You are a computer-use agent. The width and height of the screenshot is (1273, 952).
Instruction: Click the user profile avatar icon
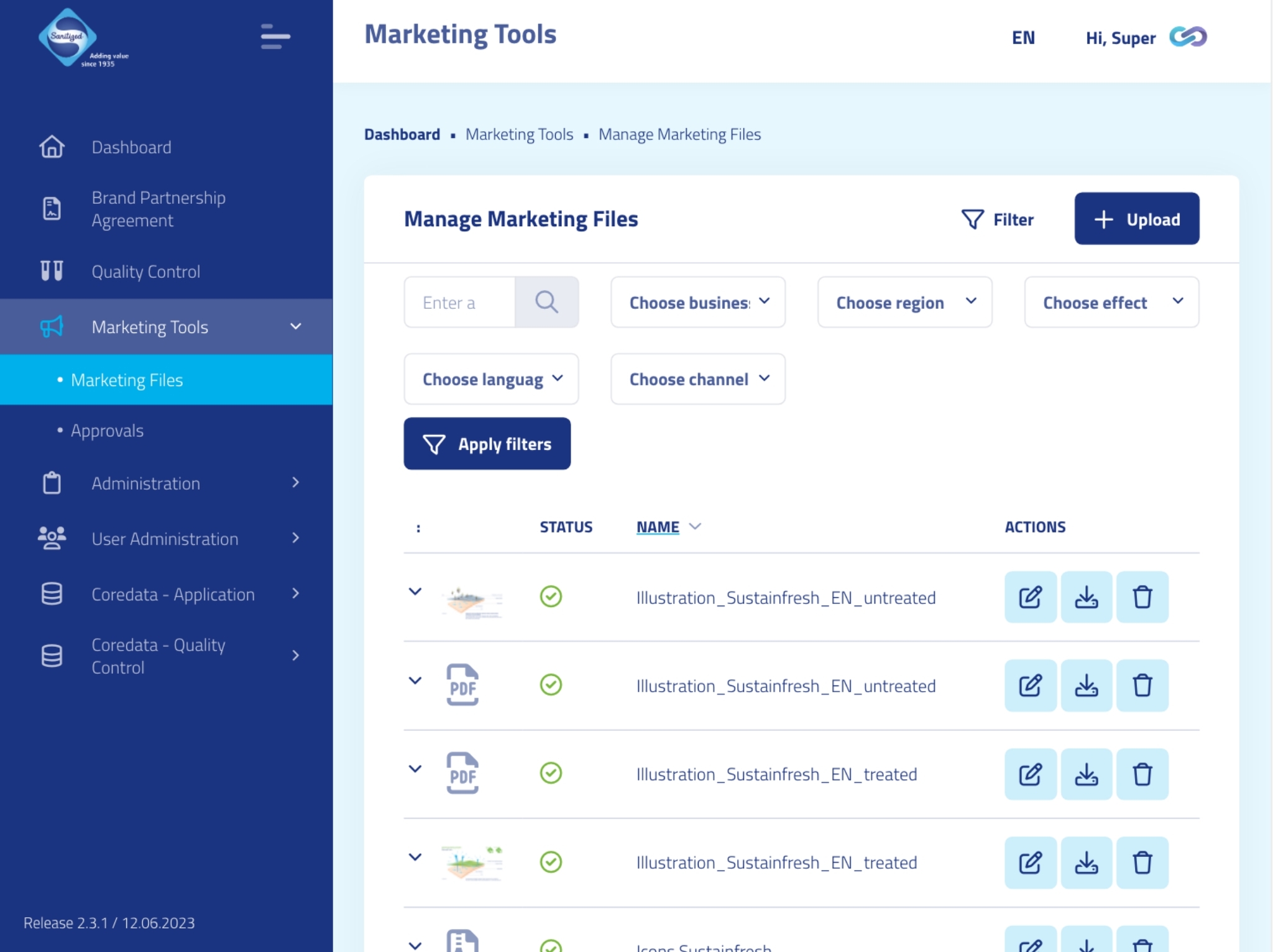click(1188, 37)
